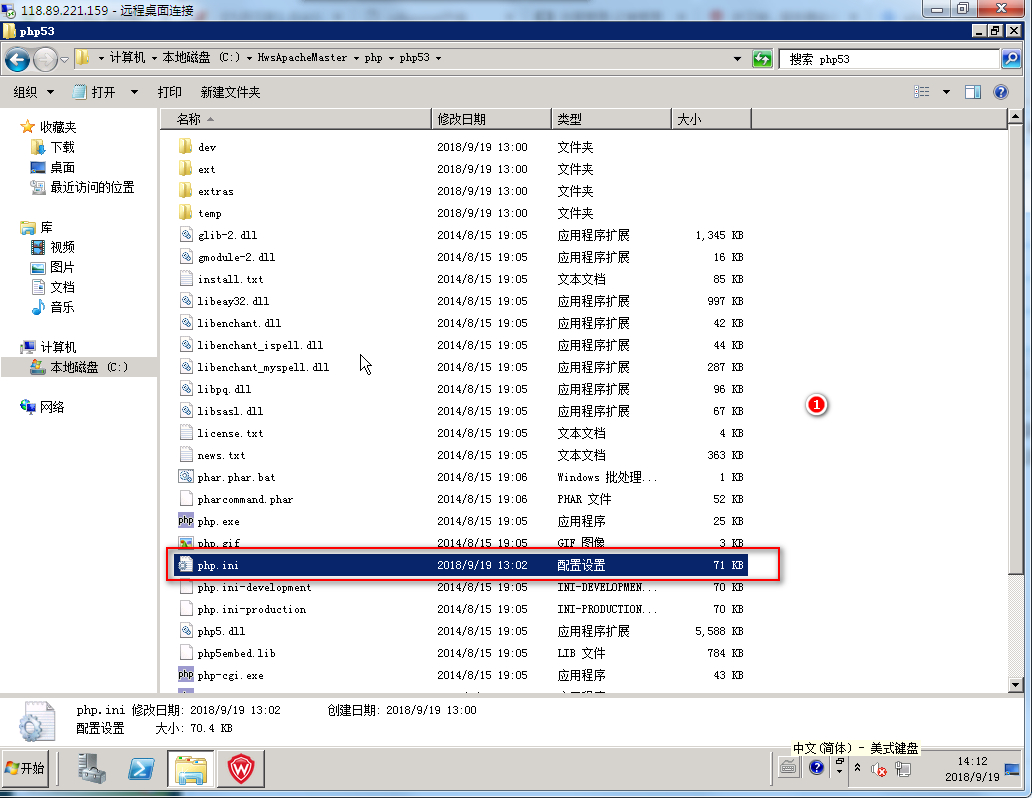Click 新建文件夹 to create a new folder
The image size is (1032, 798).
coord(230,92)
